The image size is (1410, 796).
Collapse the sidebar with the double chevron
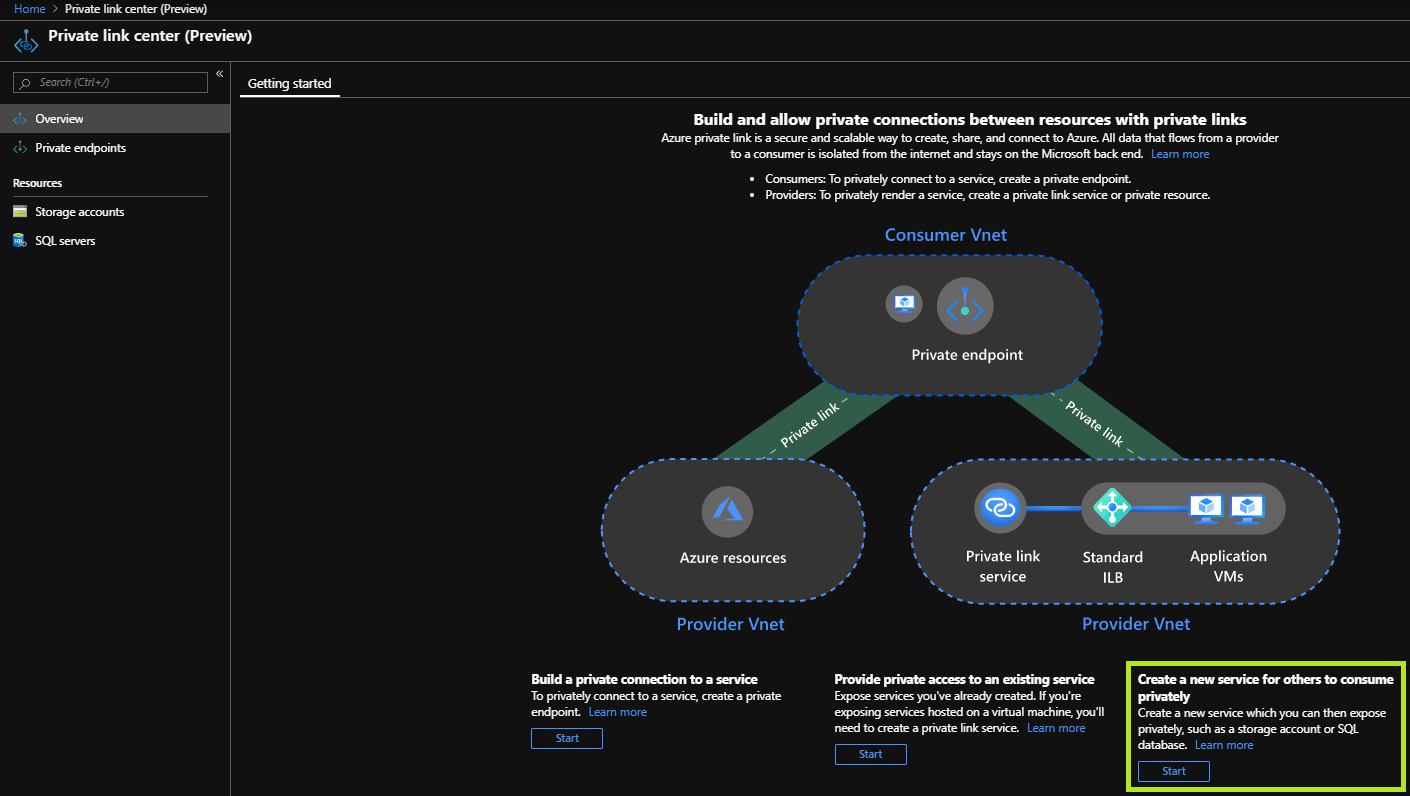pos(219,74)
